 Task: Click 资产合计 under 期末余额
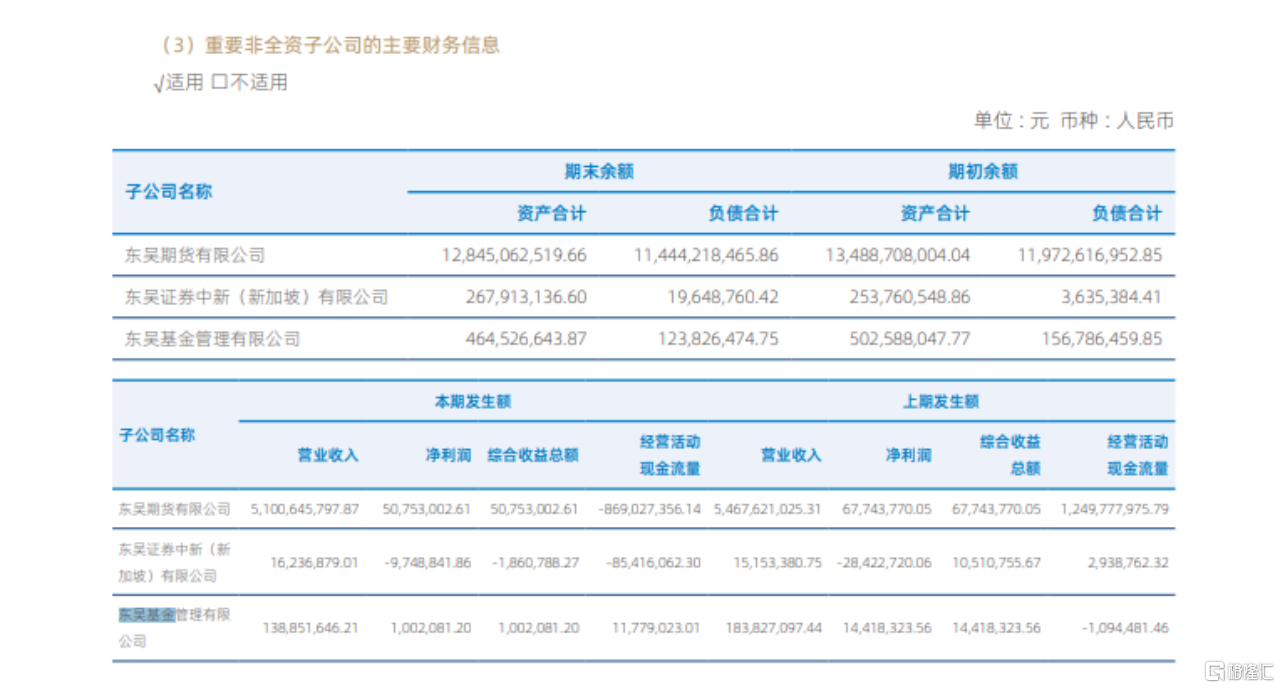pos(551,213)
